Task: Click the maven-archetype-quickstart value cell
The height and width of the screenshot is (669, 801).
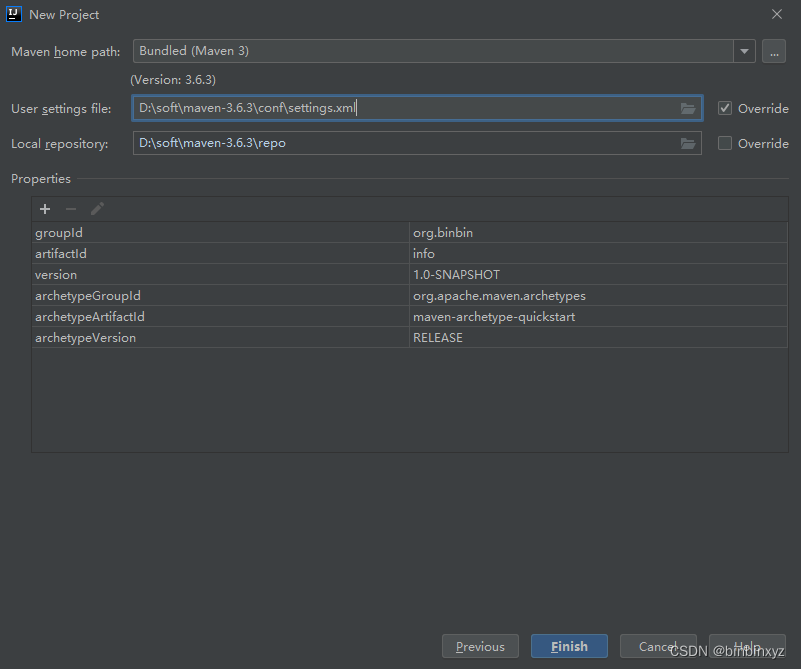Action: point(598,316)
